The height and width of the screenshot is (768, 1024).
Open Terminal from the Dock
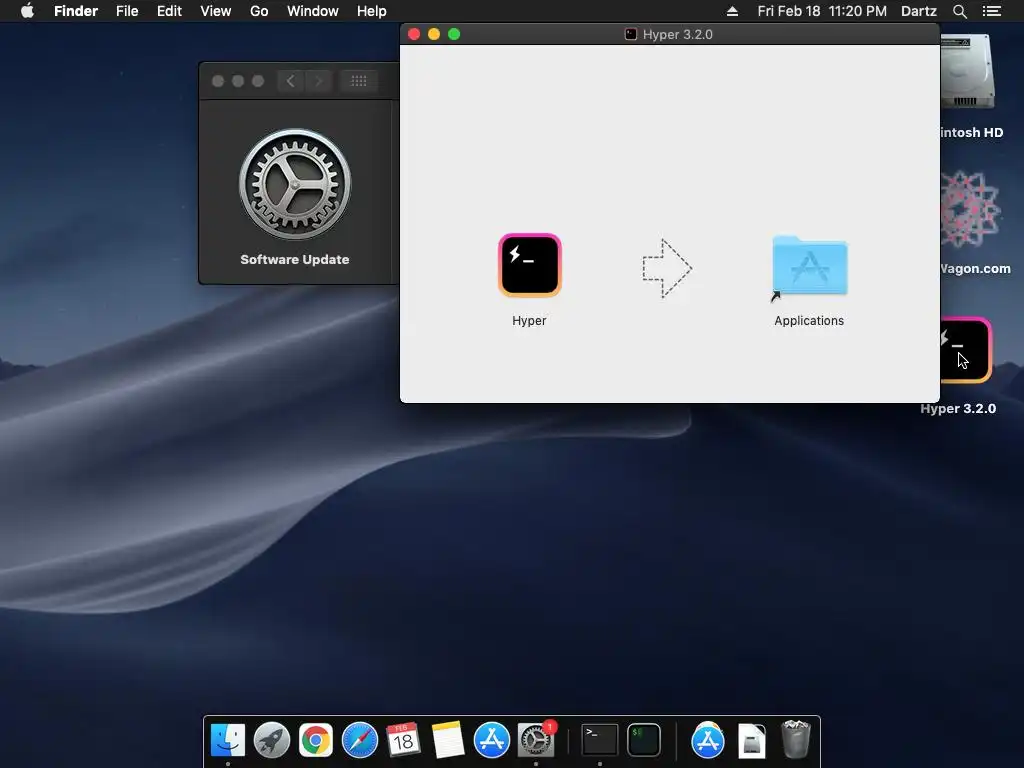click(600, 740)
